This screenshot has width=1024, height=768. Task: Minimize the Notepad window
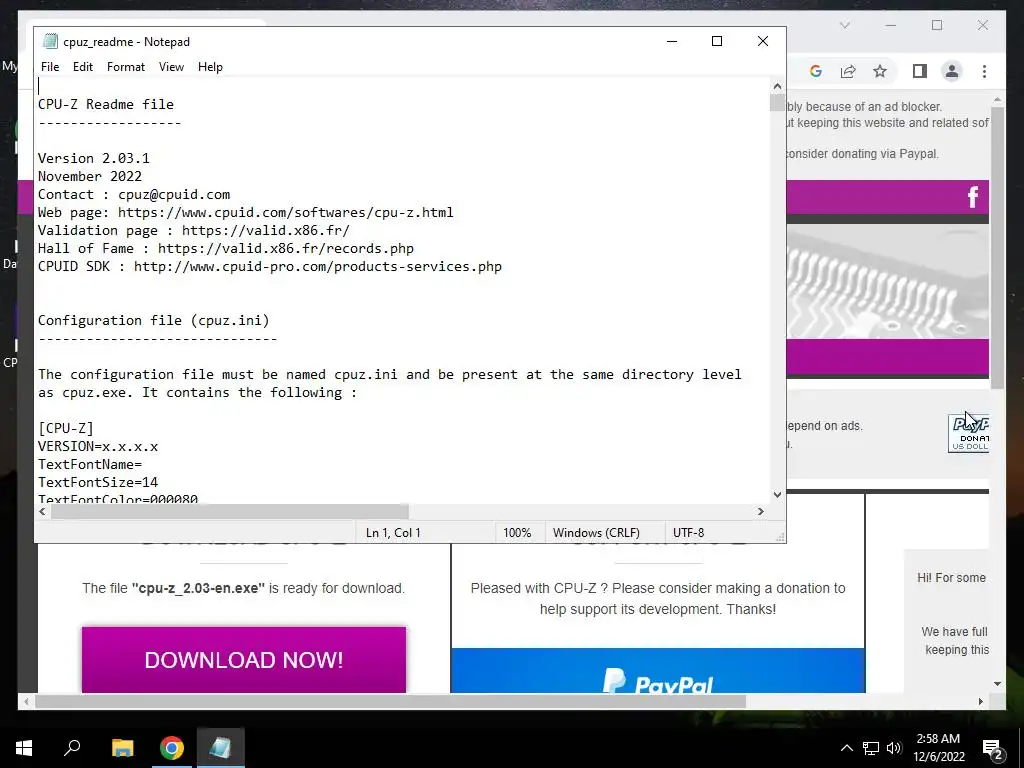672,41
